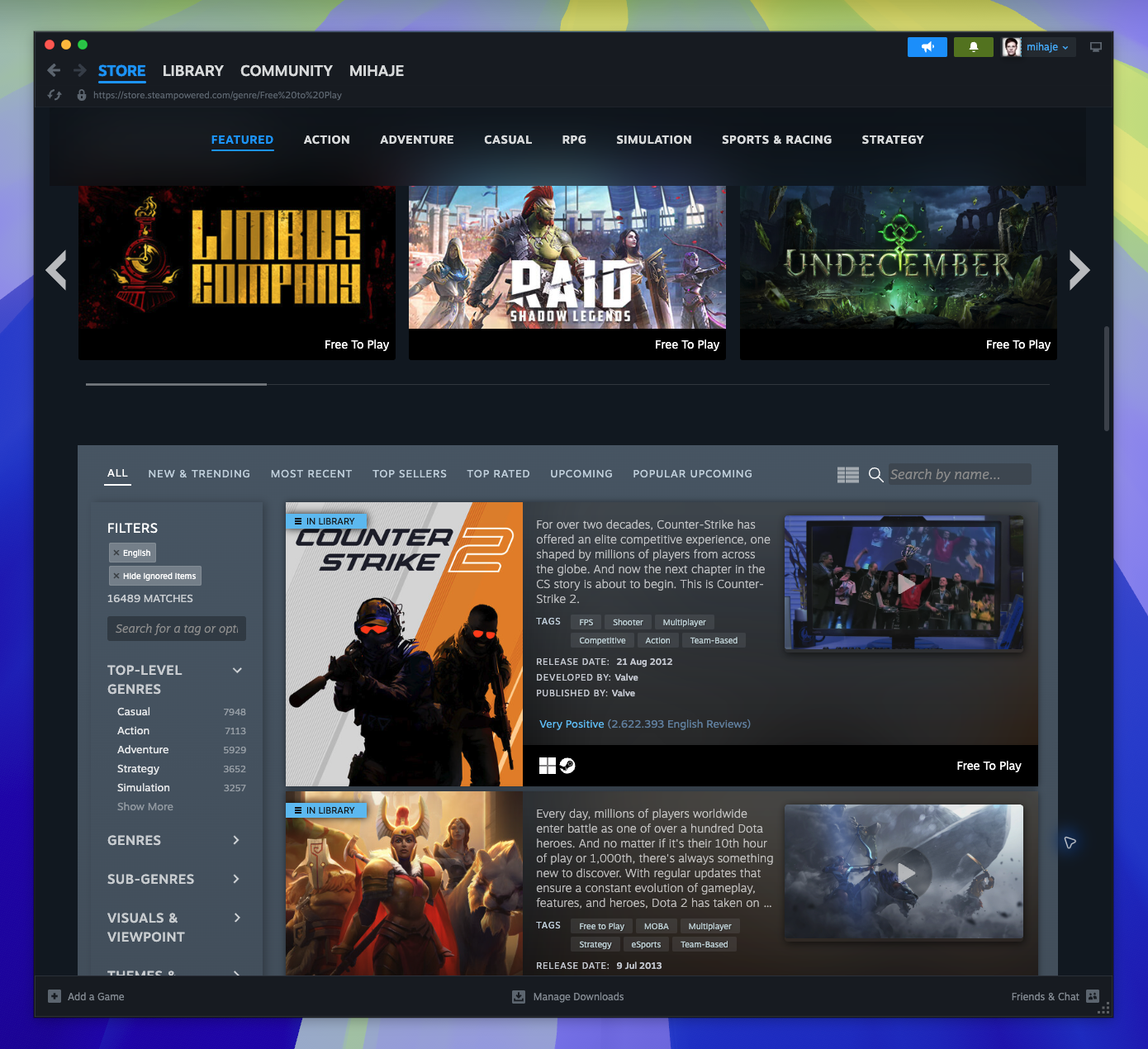This screenshot has height=1049, width=1148.
Task: Open the mihaje account dropdown
Action: pos(1047,47)
